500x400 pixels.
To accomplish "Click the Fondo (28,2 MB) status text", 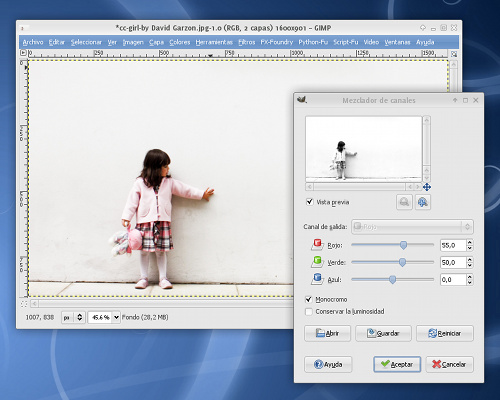I will [145, 317].
